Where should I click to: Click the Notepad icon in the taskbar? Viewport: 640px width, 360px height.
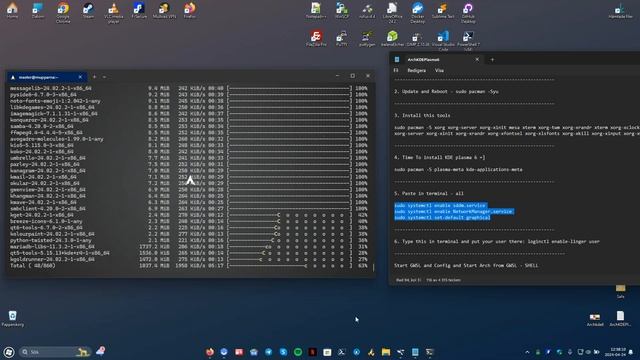tap(415, 352)
